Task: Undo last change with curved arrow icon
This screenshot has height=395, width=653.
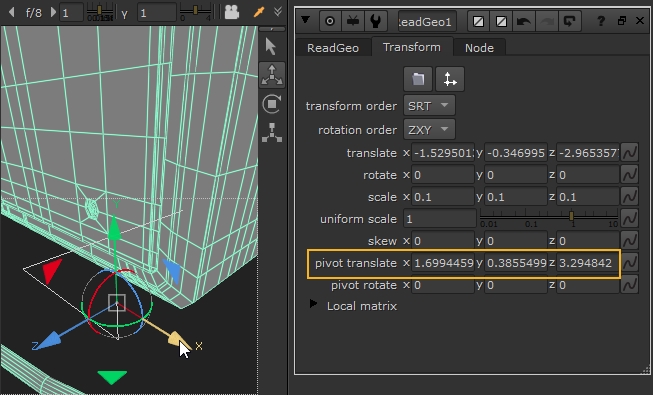Action: click(x=523, y=21)
